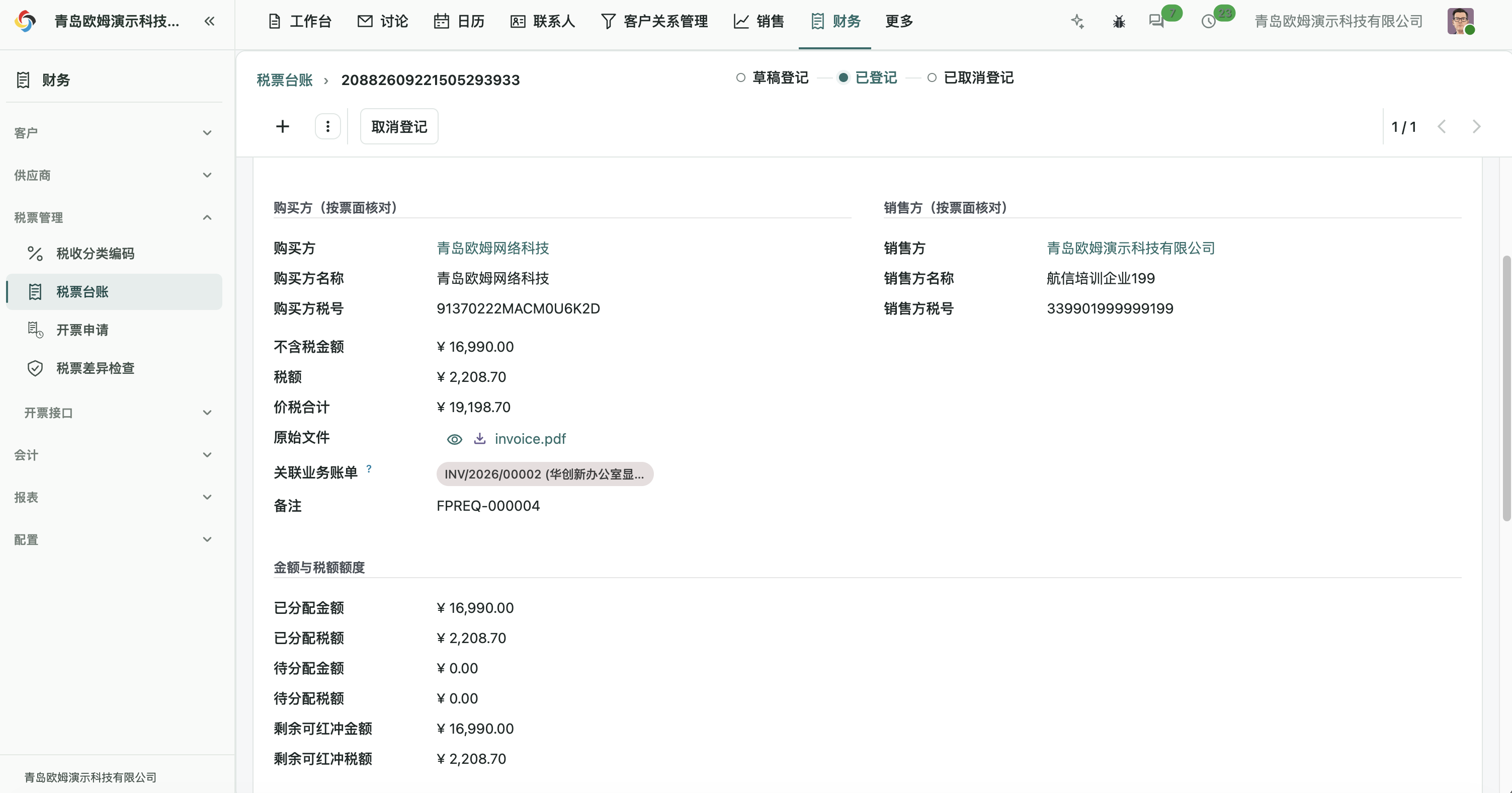
Task: Click the company logo icon
Action: [25, 22]
